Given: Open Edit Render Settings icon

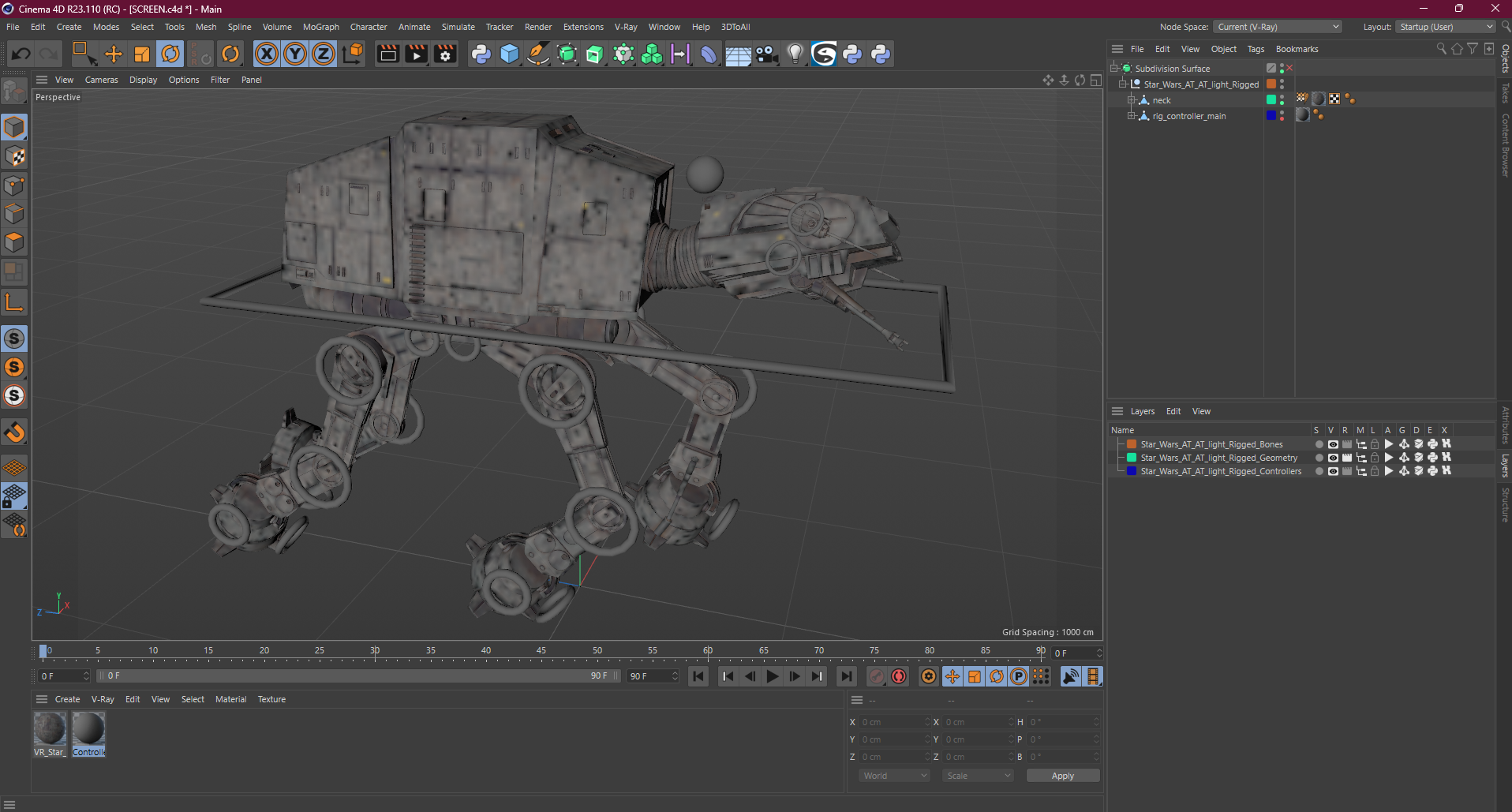Looking at the screenshot, I should (x=445, y=54).
